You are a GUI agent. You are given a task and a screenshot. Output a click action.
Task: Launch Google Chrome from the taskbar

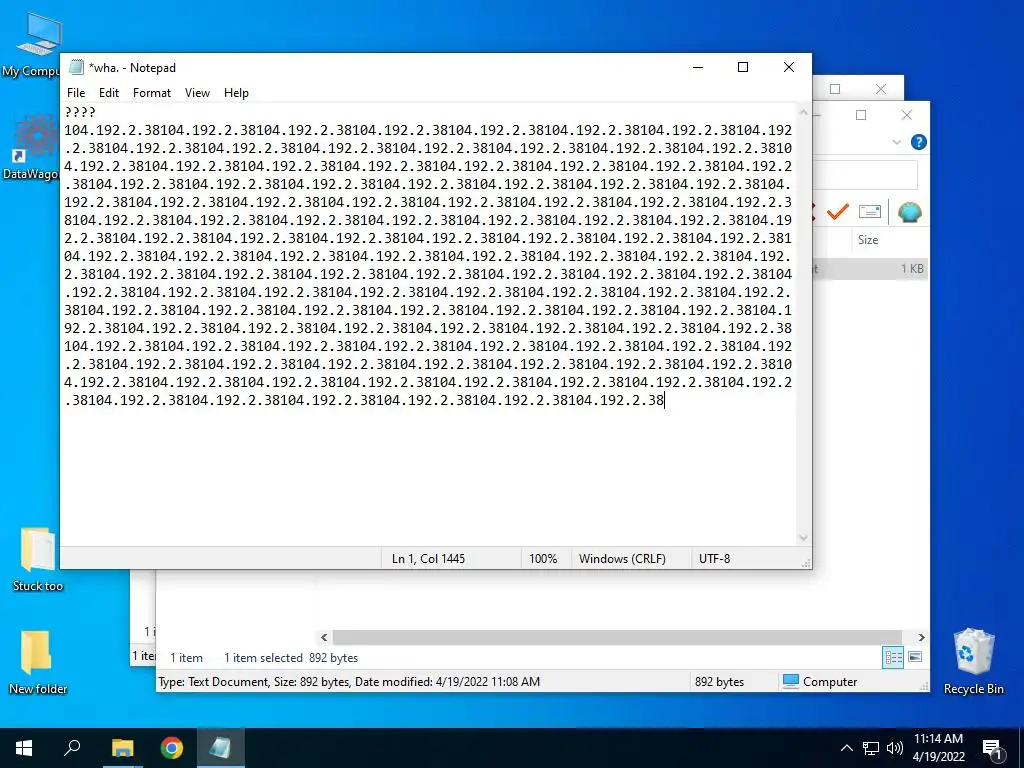171,748
